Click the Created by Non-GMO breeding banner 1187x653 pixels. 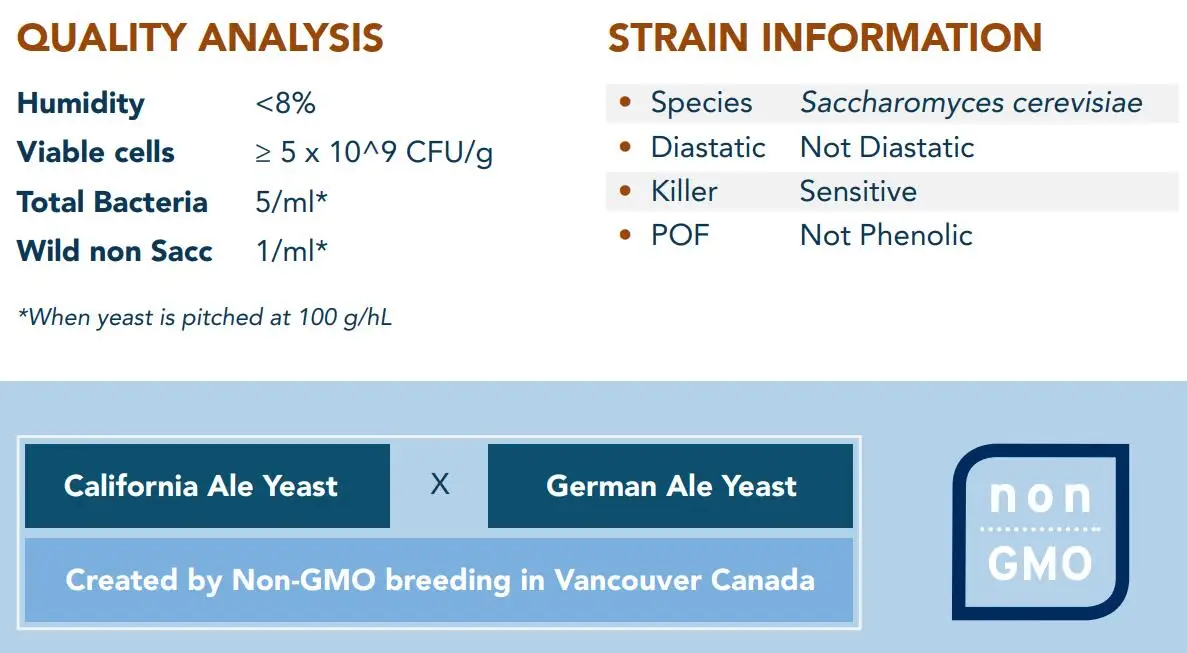click(439, 580)
